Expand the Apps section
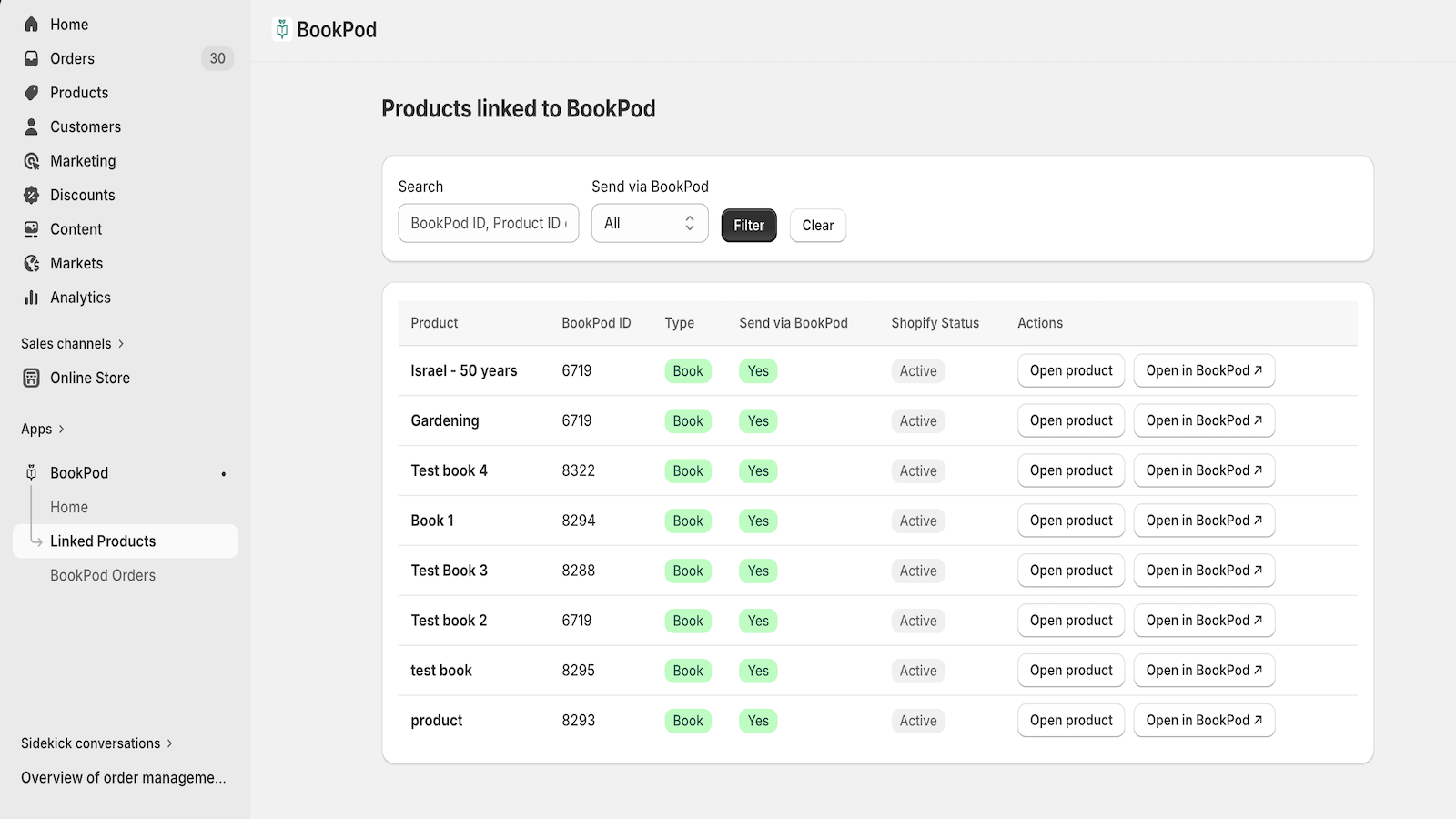The image size is (1456, 819). pos(43,430)
